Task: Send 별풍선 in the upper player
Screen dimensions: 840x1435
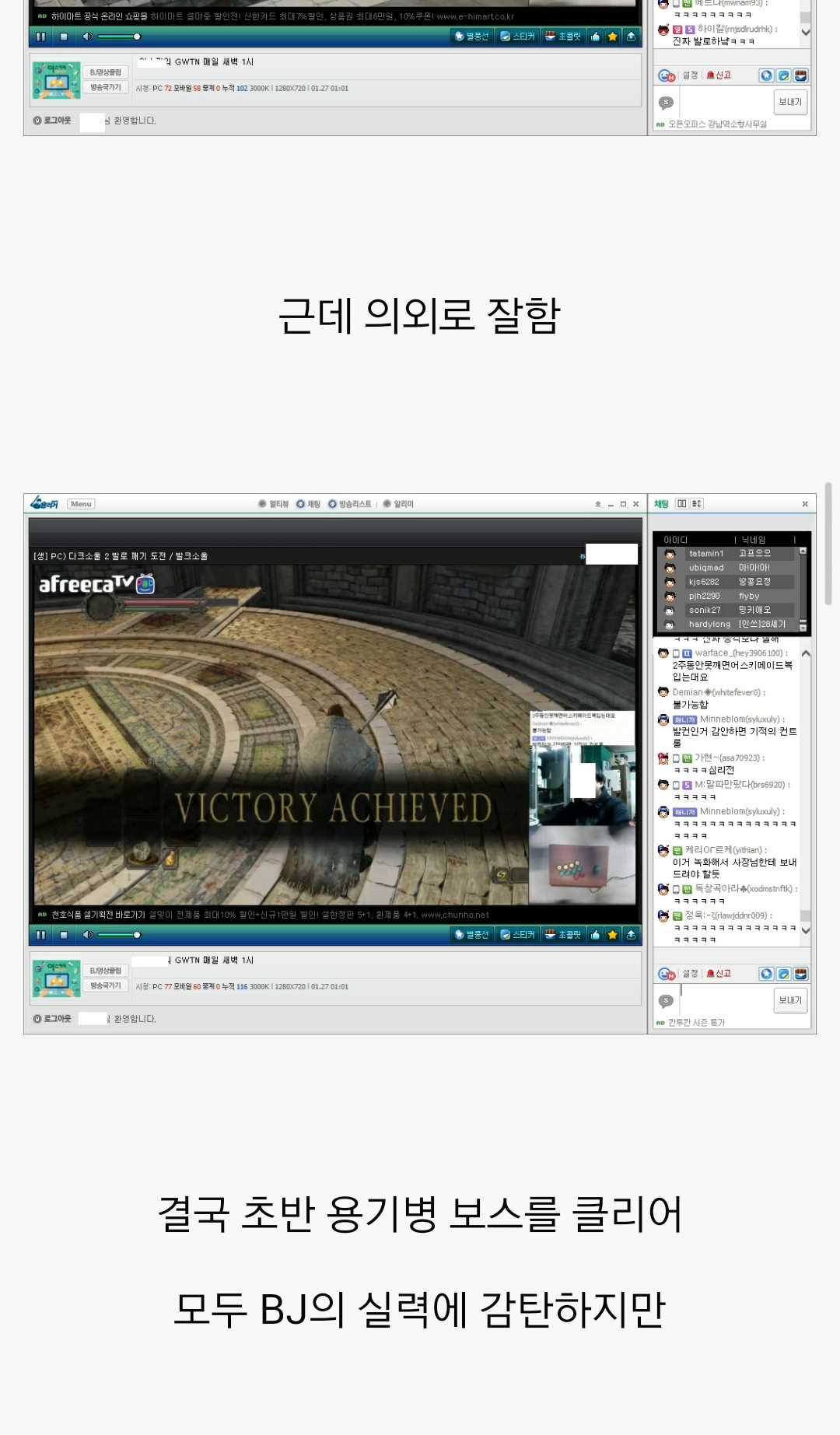Action: [x=472, y=37]
